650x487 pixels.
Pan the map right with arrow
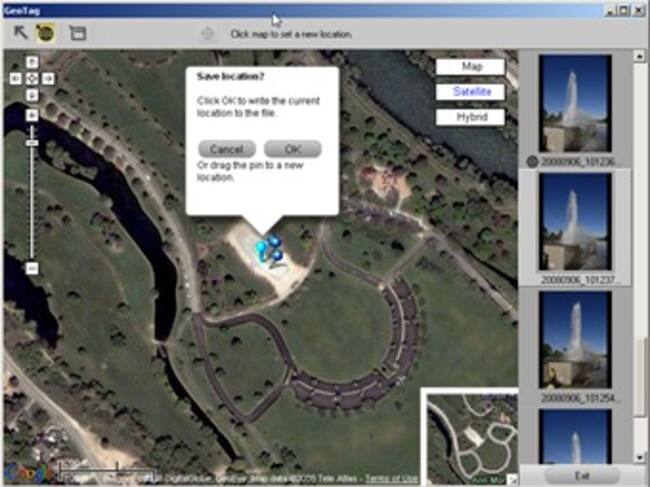47,78
